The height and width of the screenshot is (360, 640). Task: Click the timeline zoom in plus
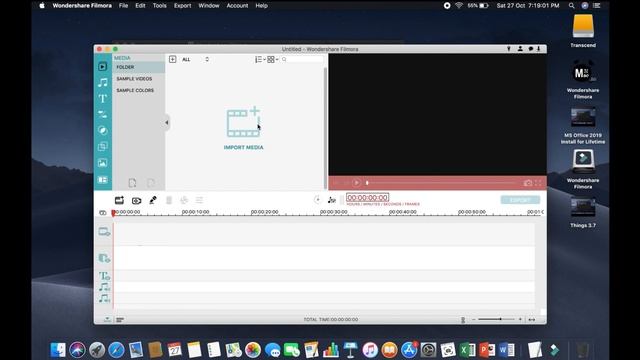point(520,320)
